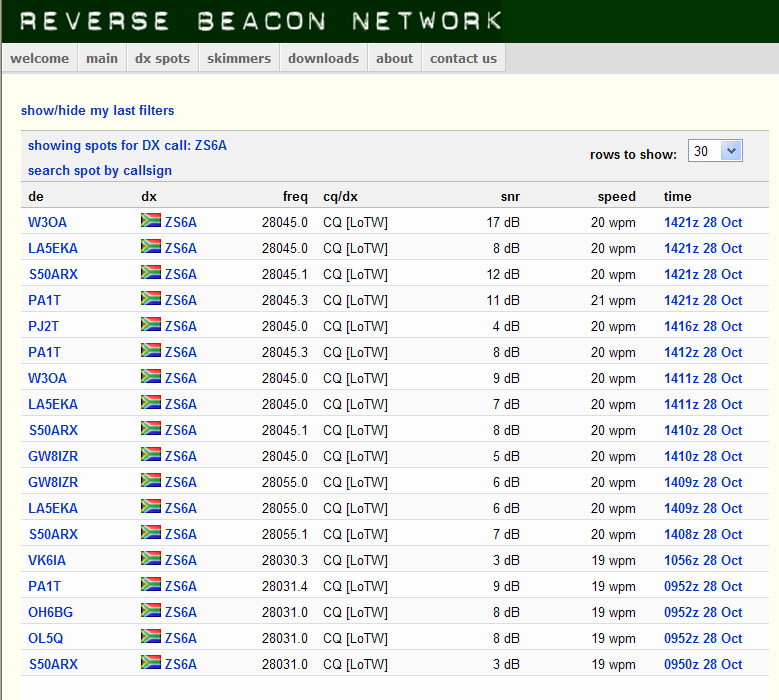Click the snr column header

(x=510, y=197)
